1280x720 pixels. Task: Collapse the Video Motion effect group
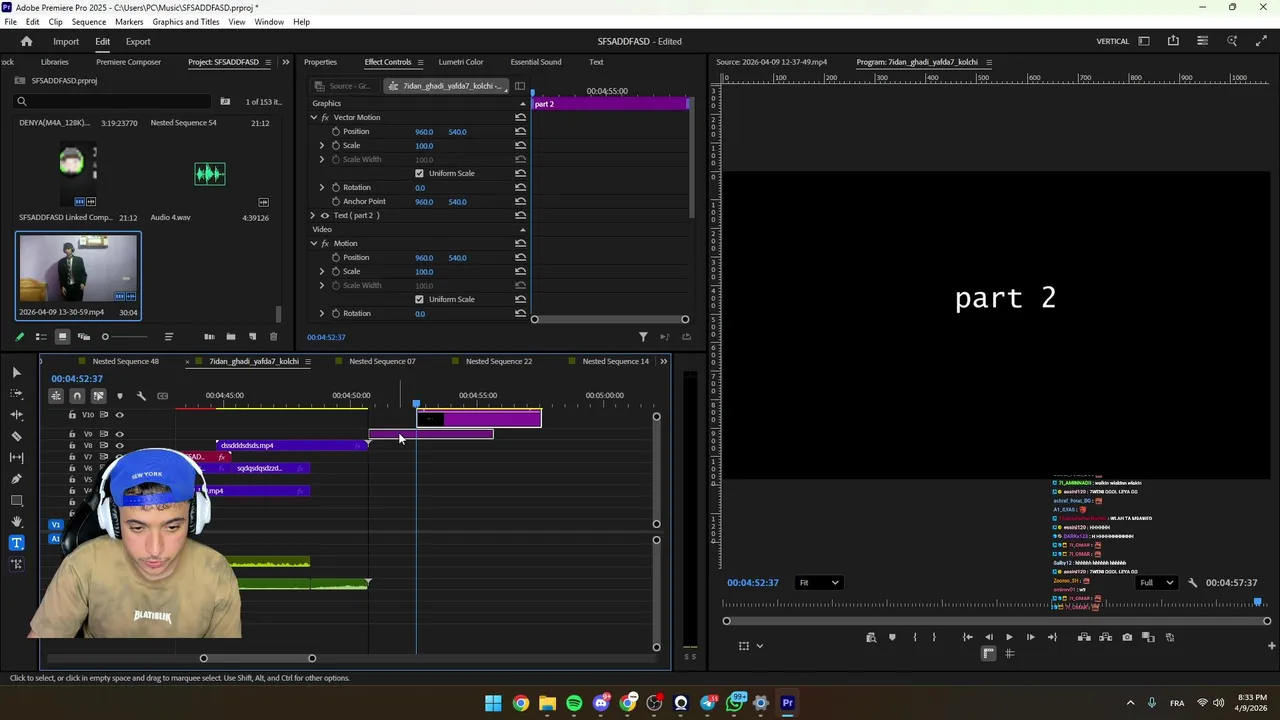[313, 243]
